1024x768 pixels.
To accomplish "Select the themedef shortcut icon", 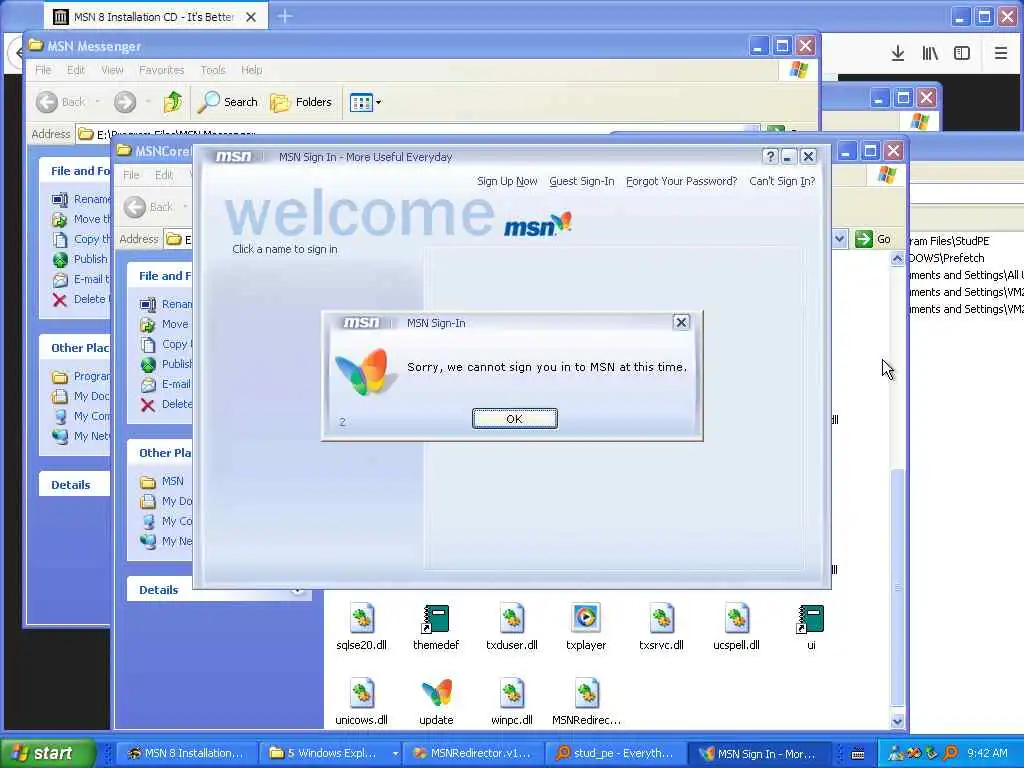I will click(x=436, y=628).
